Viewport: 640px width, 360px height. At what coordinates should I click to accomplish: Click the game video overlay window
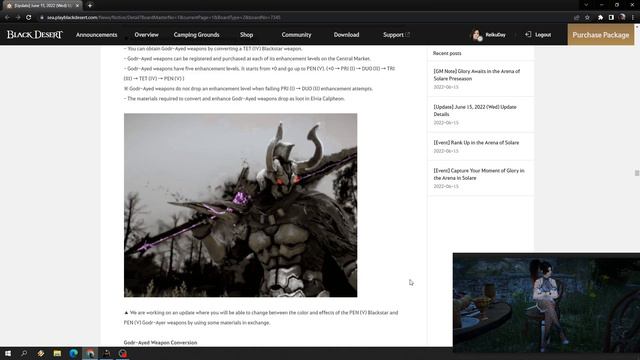(x=546, y=302)
